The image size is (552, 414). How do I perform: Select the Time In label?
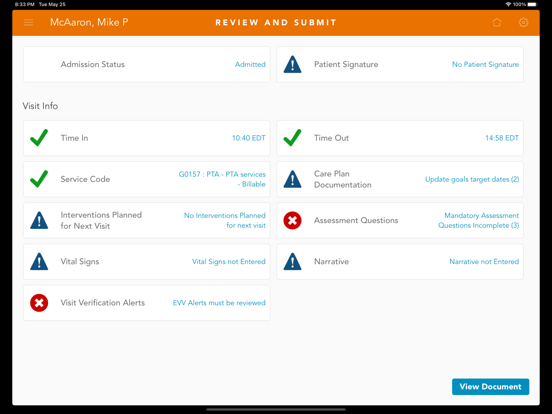pos(74,138)
